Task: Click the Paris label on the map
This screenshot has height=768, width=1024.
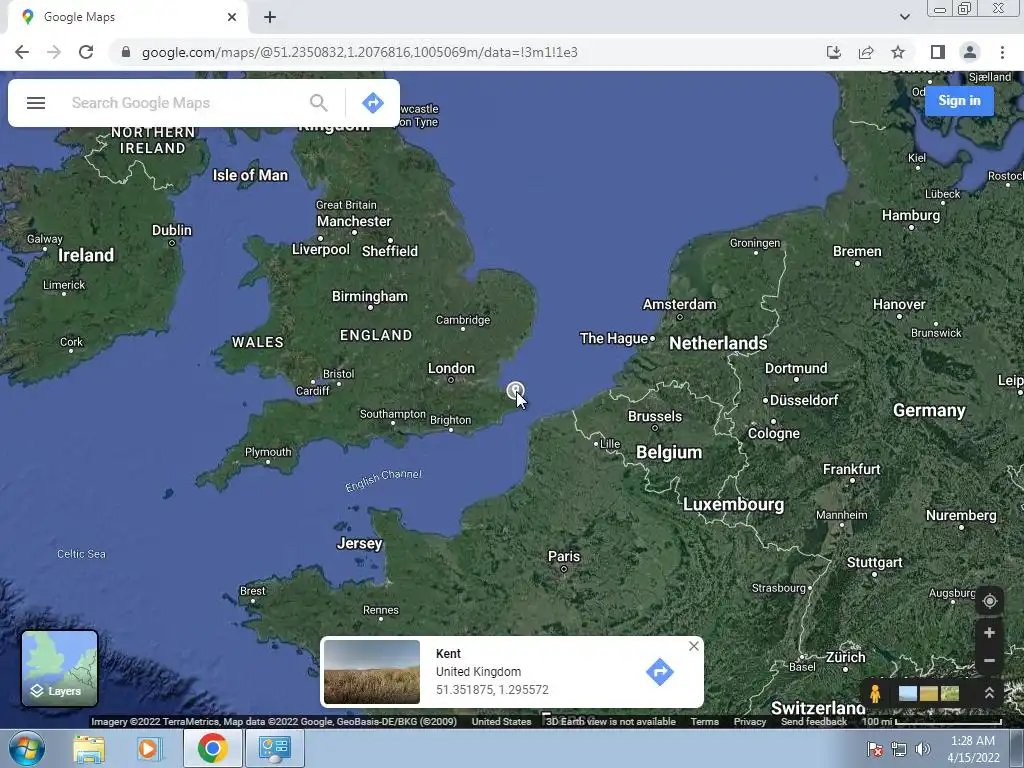Action: 564,556
